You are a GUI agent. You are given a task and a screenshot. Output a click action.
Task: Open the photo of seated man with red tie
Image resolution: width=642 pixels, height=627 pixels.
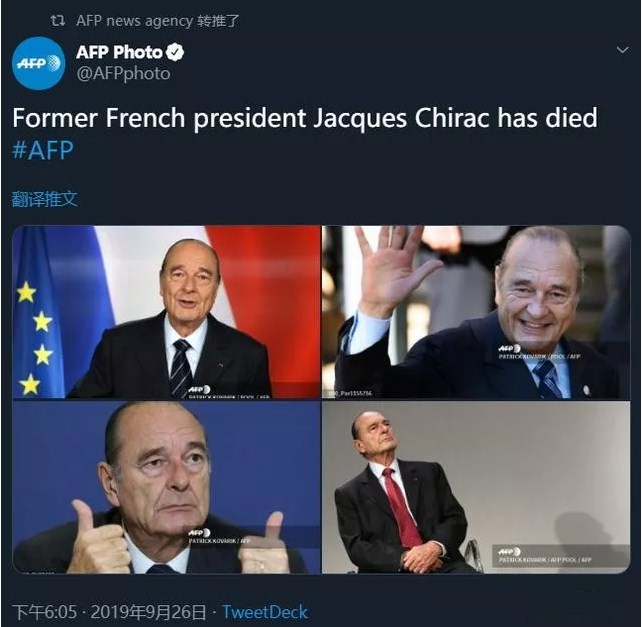pyautogui.click(x=476, y=487)
